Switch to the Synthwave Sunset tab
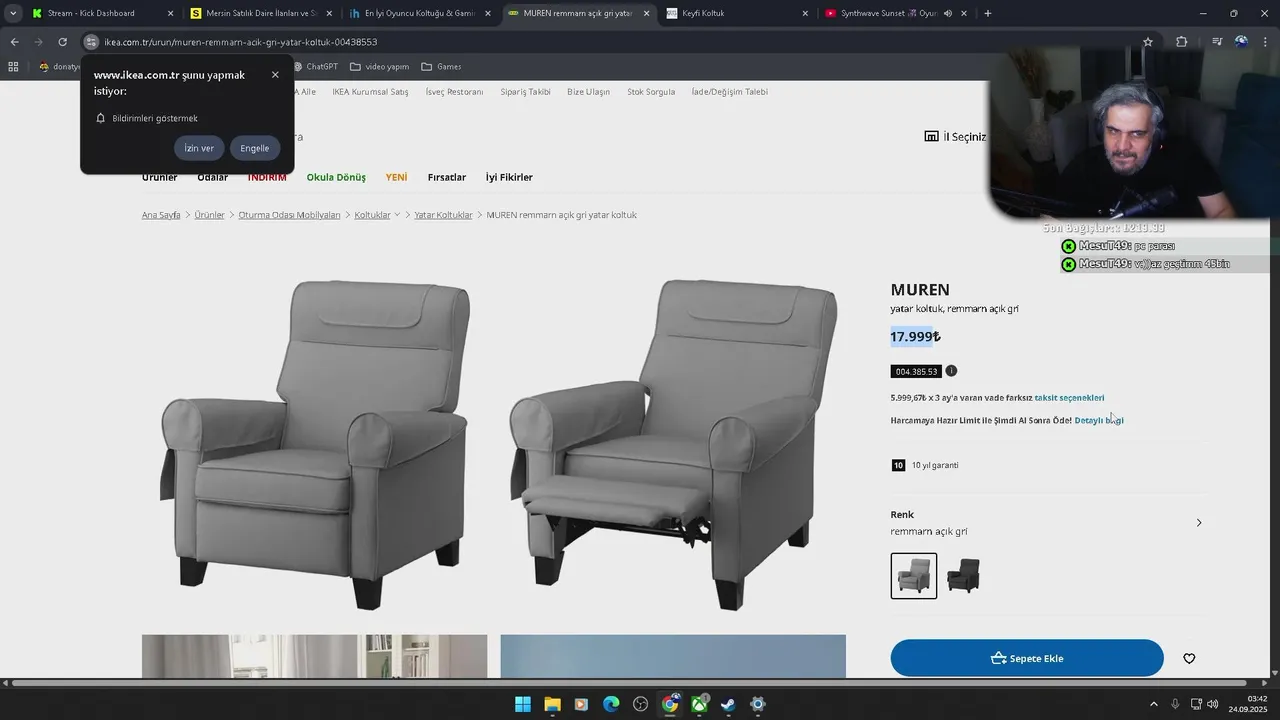 coord(896,14)
